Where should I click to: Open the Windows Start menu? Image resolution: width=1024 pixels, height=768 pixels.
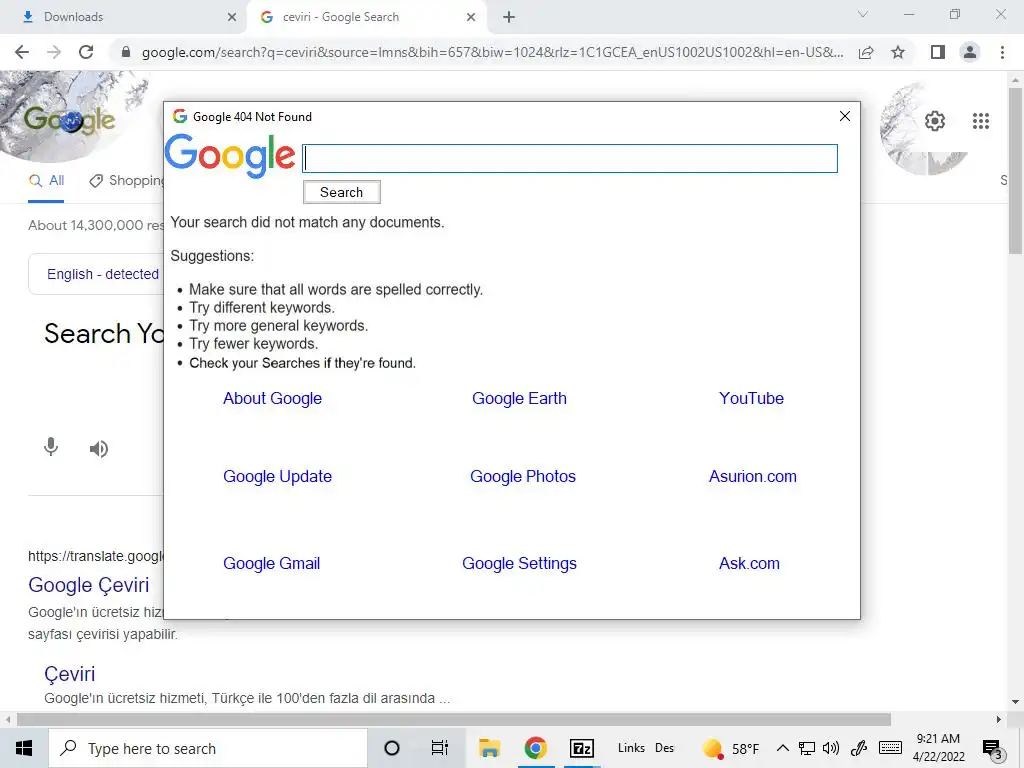pos(24,748)
